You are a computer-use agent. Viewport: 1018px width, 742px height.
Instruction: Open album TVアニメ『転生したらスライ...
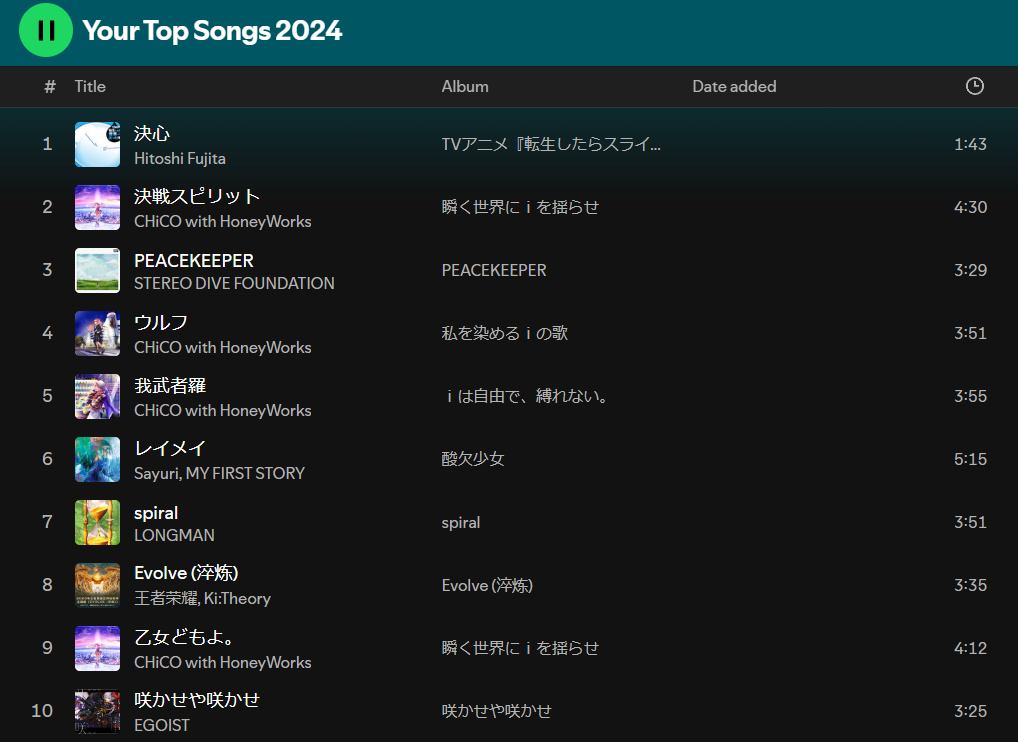tap(551, 144)
